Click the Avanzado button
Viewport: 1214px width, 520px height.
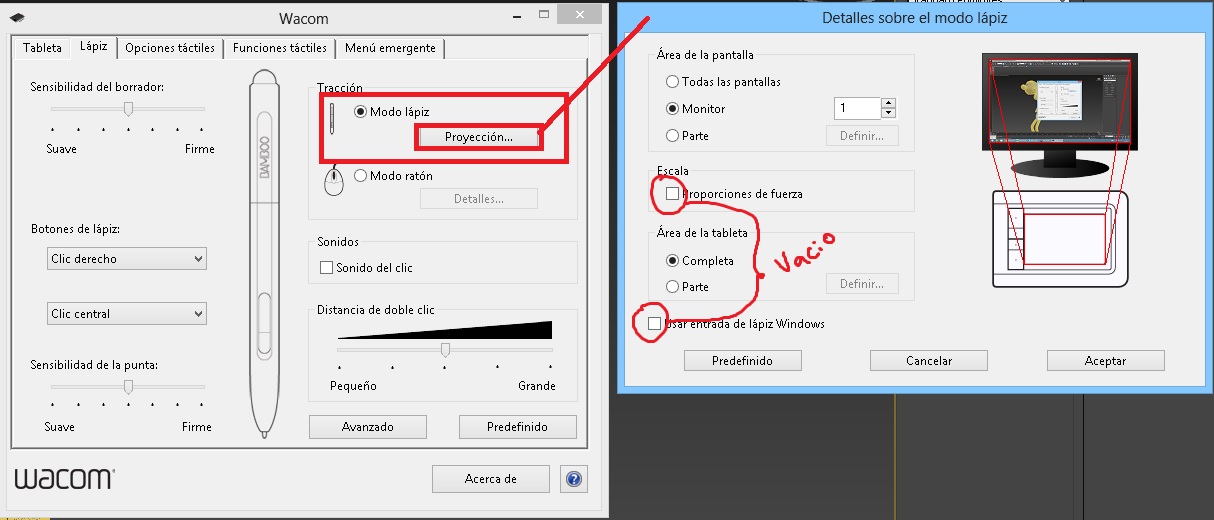click(x=368, y=427)
